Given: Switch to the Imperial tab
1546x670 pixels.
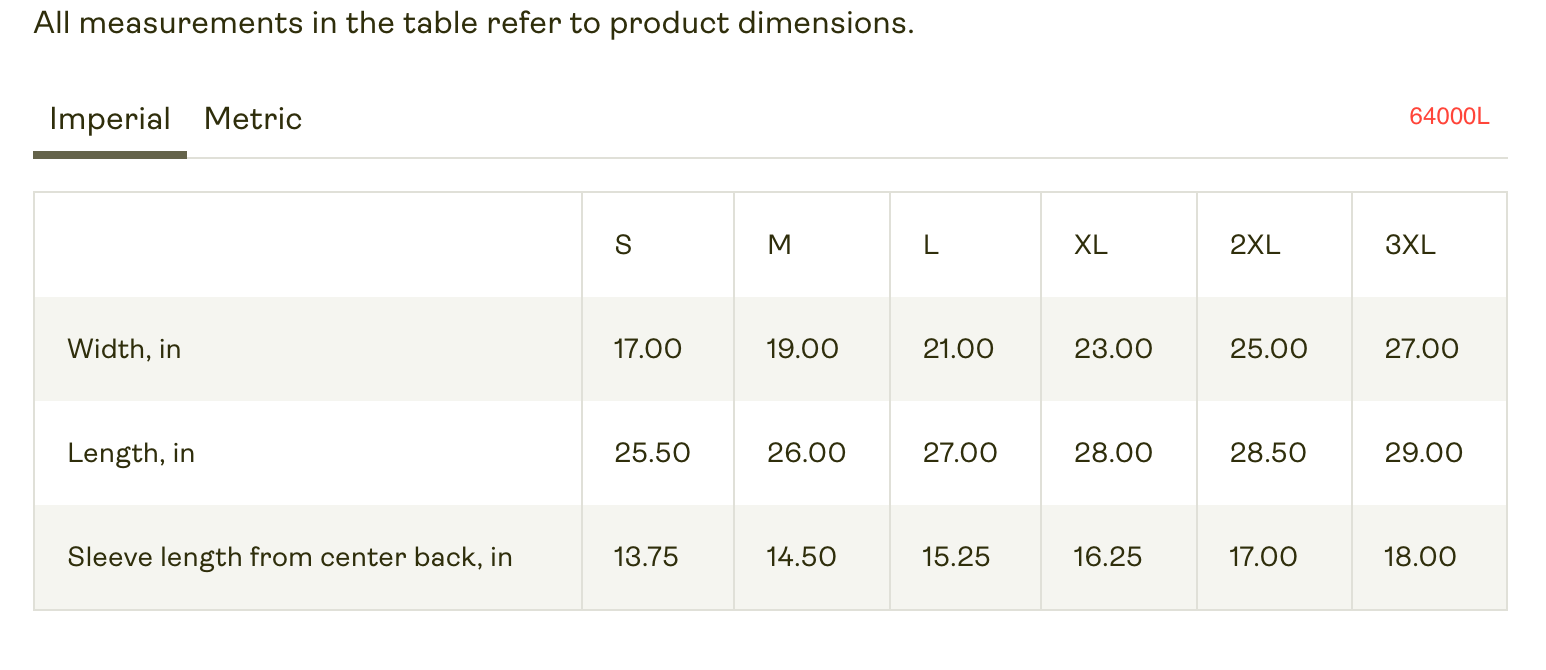Looking at the screenshot, I should point(110,119).
